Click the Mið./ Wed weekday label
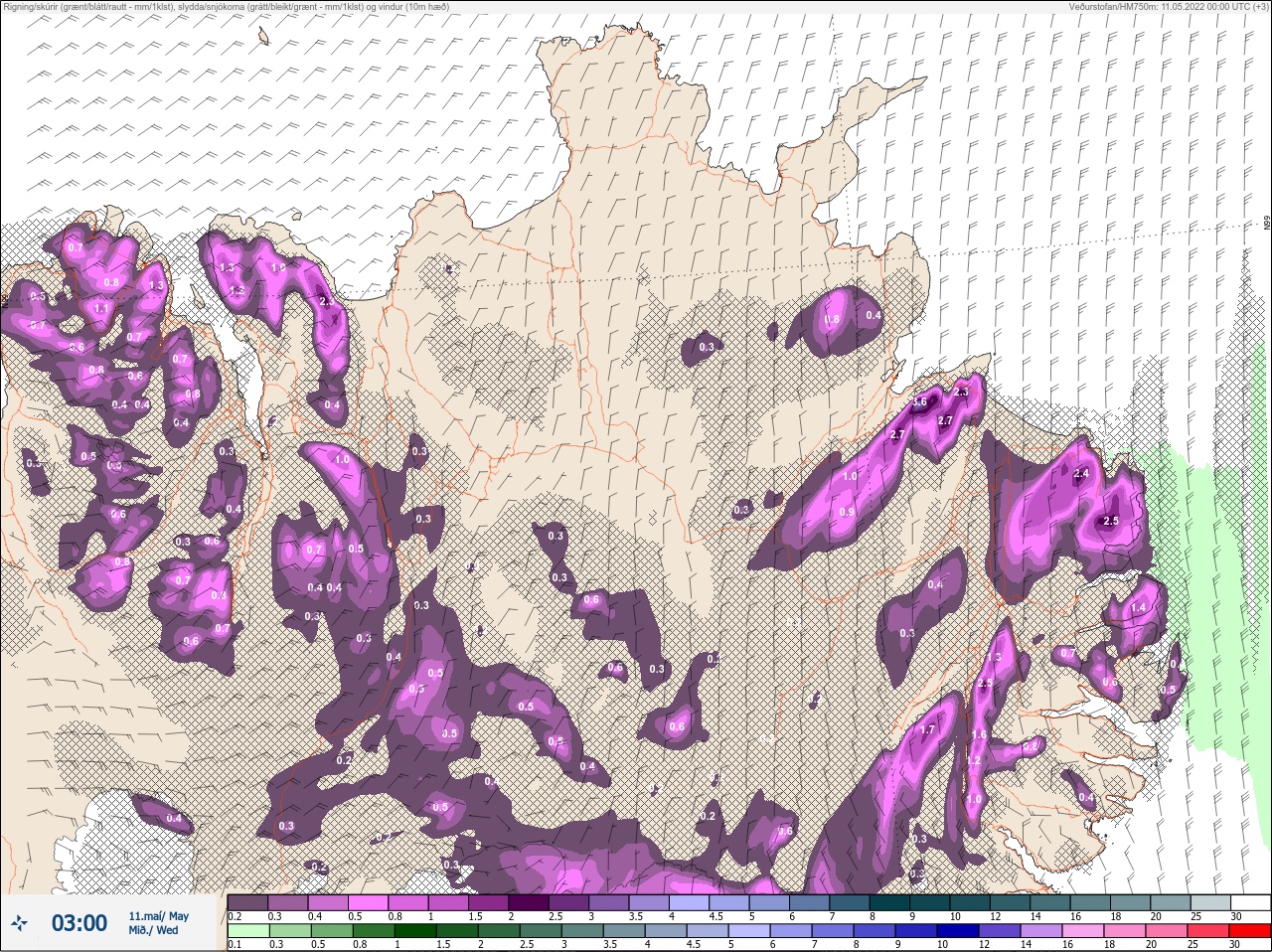Viewport: 1272px width, 952px height. click(154, 931)
